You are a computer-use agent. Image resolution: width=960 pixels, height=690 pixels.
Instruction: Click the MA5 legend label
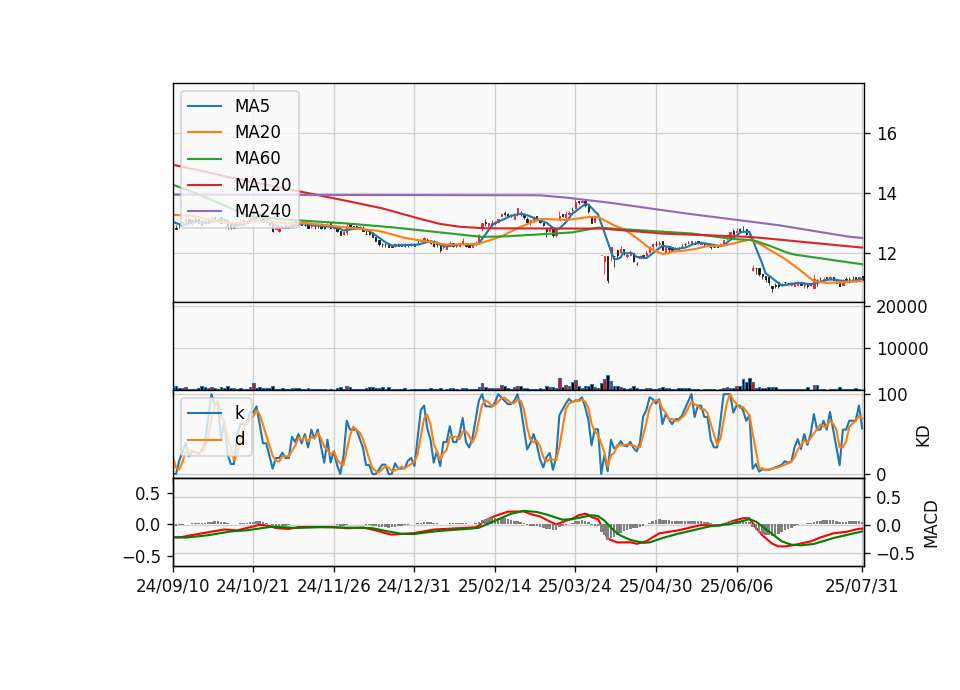(252, 106)
